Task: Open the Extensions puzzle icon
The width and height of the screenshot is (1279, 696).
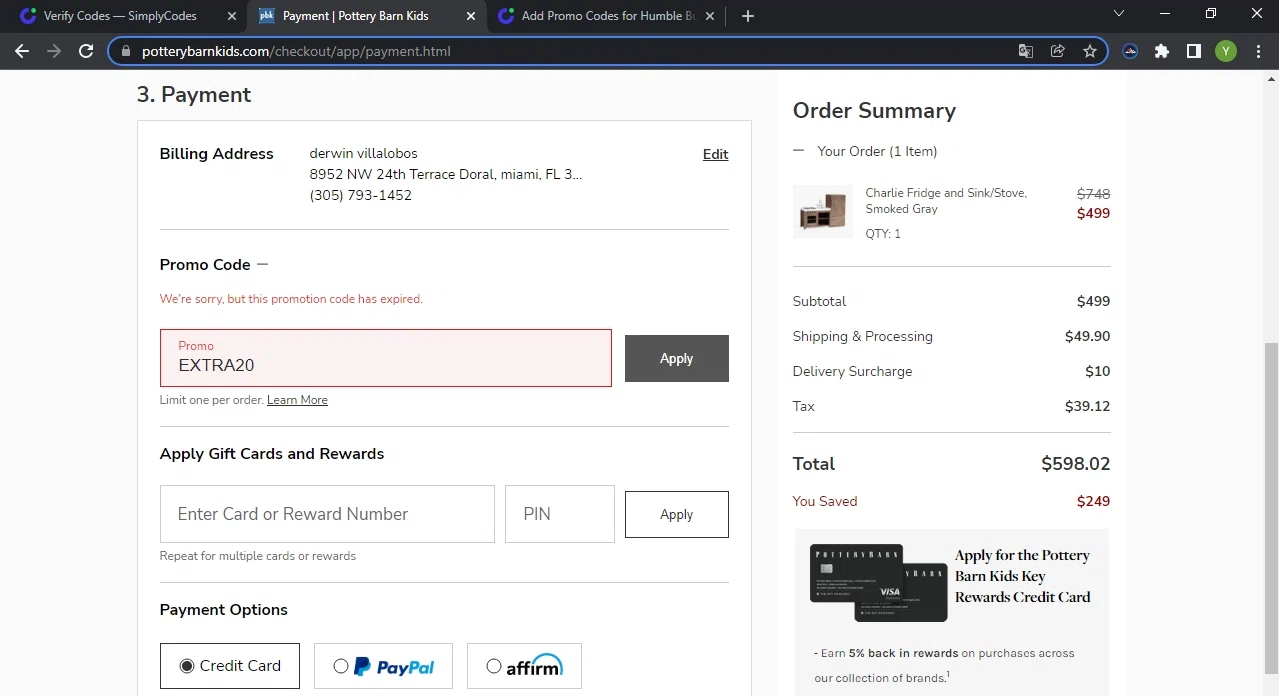Action: (1161, 51)
